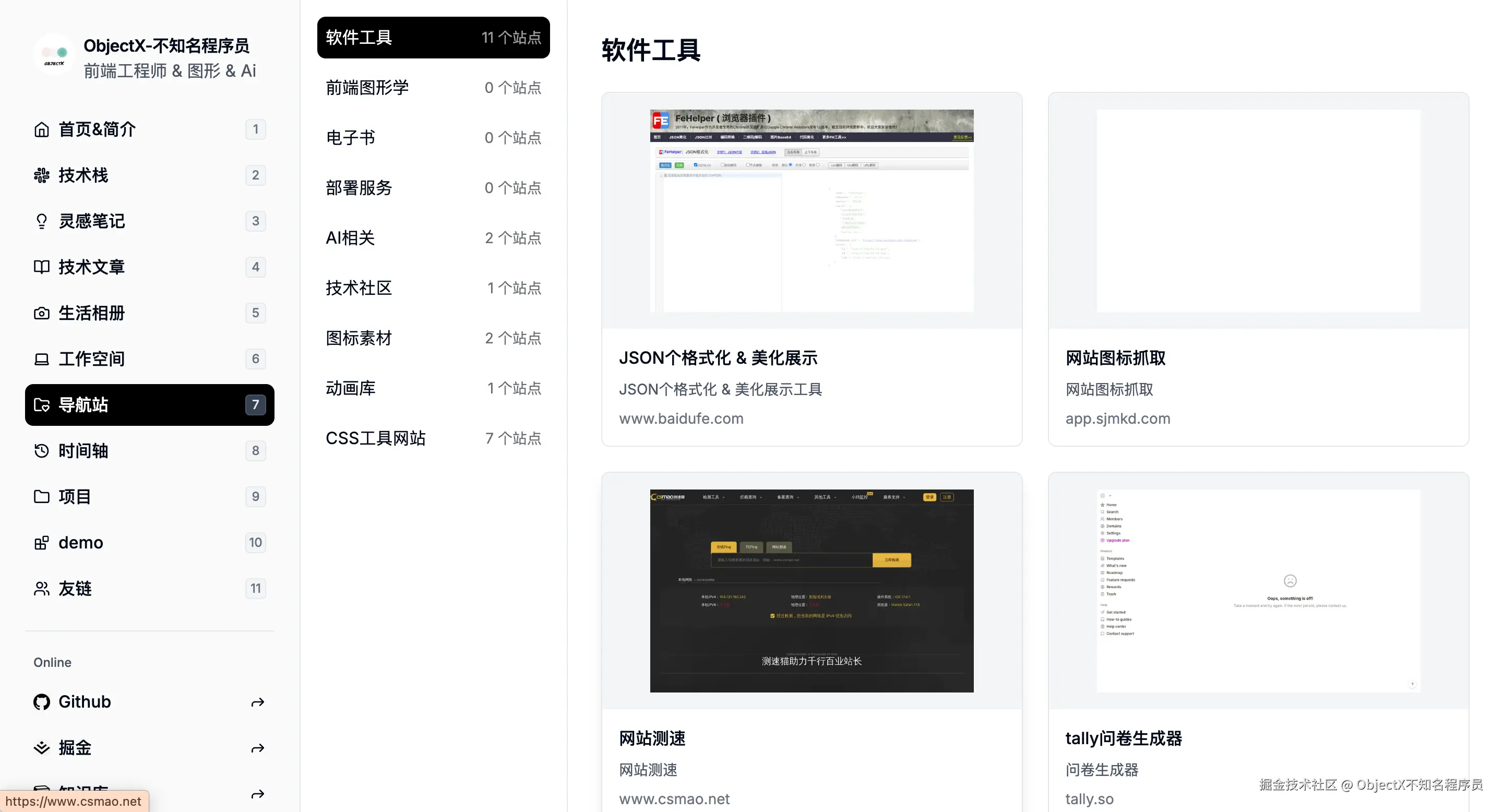Click the lightbulb icon for 灵感笔记
The height and width of the screenshot is (812, 1503).
[41, 221]
